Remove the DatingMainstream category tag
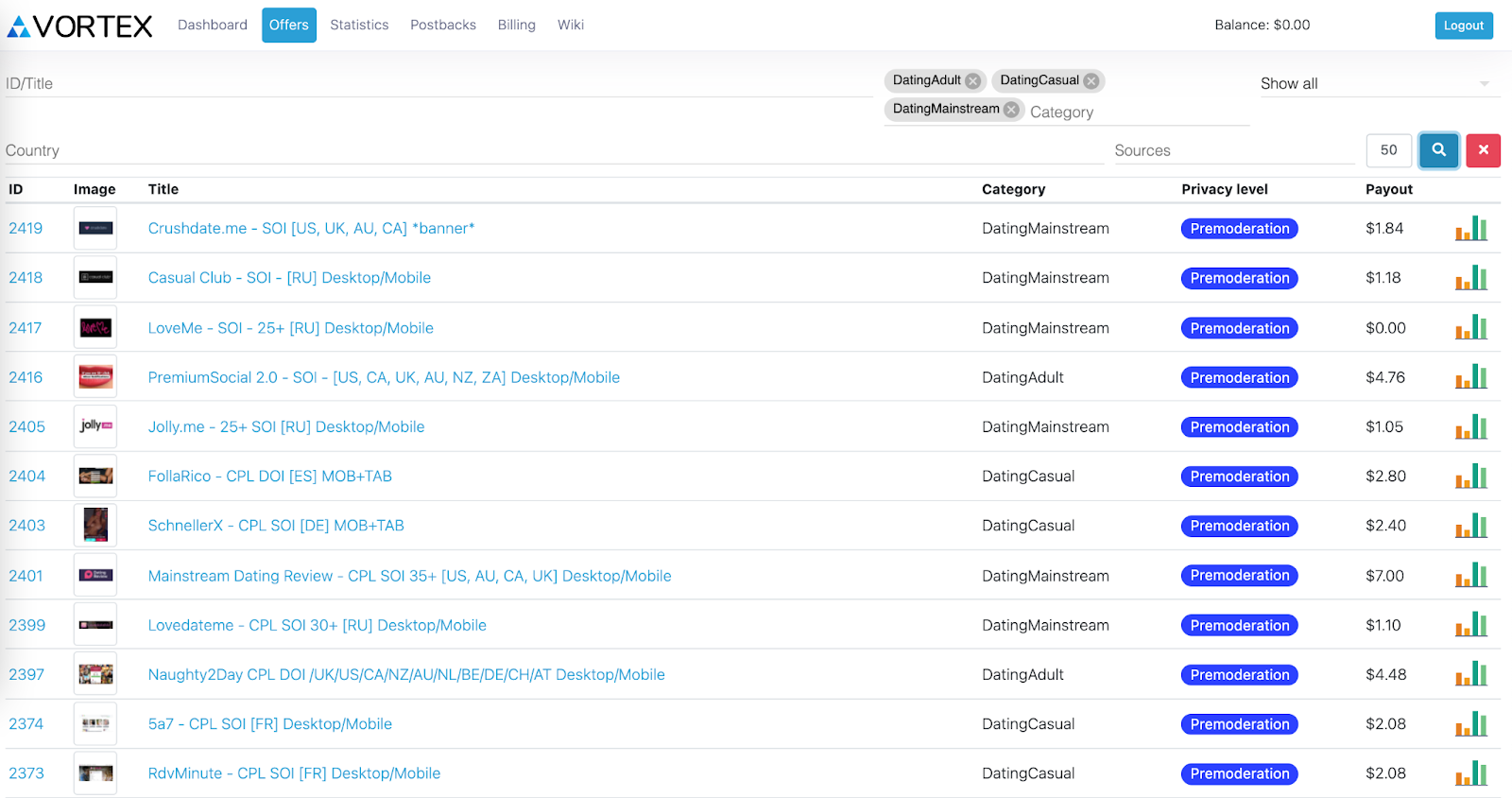The image size is (1512, 798). 1011,110
